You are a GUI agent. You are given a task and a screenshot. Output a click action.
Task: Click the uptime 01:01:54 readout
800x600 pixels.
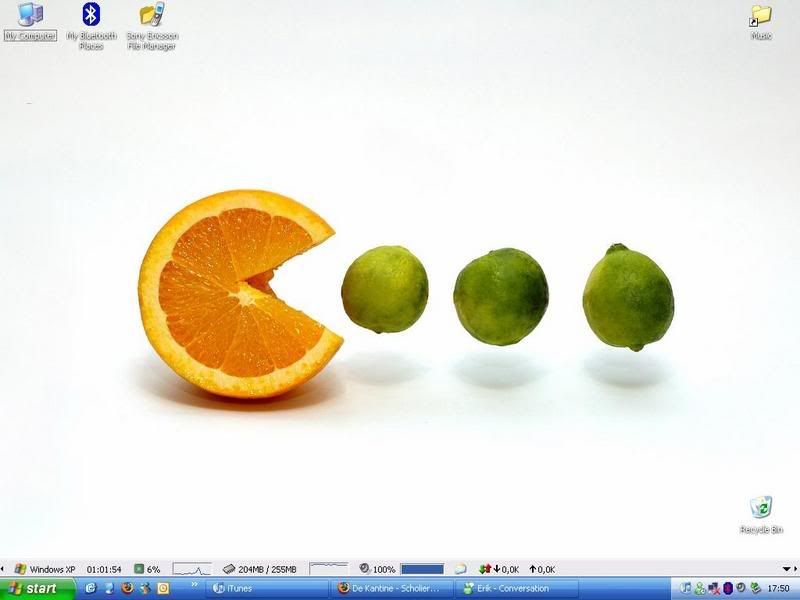tap(104, 569)
